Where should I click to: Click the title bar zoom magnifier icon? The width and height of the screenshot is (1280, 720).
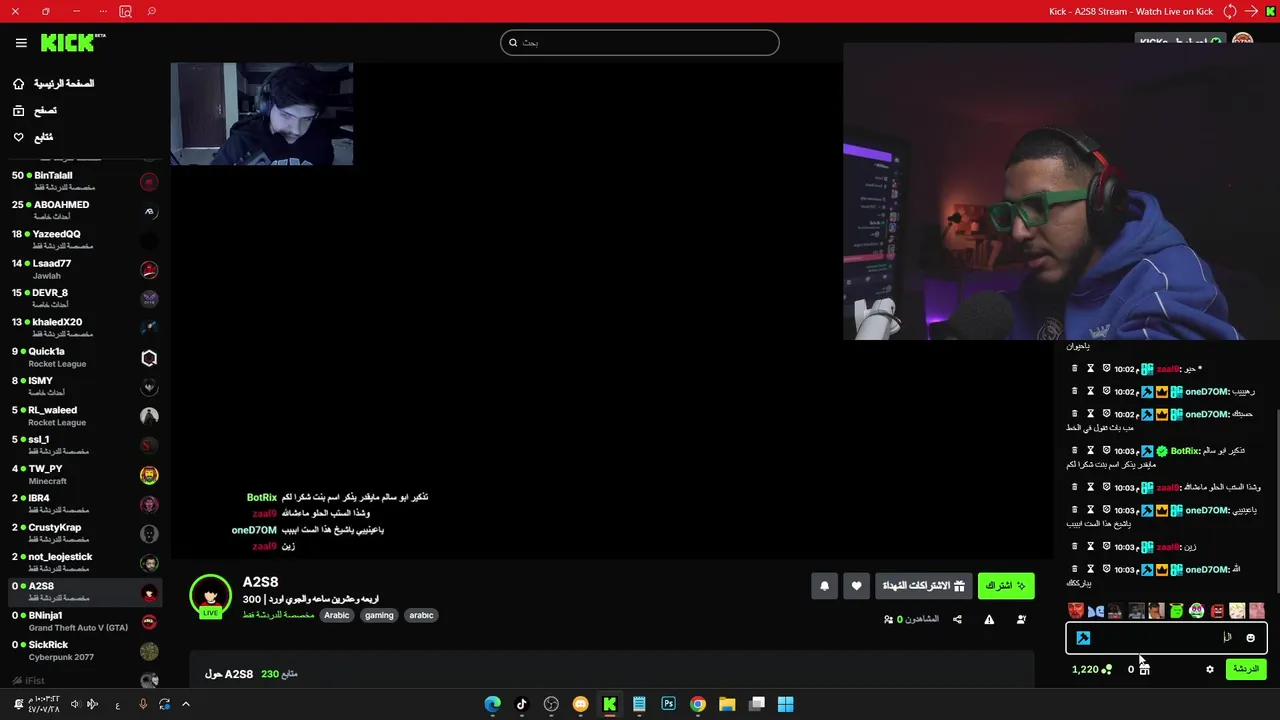(x=151, y=11)
